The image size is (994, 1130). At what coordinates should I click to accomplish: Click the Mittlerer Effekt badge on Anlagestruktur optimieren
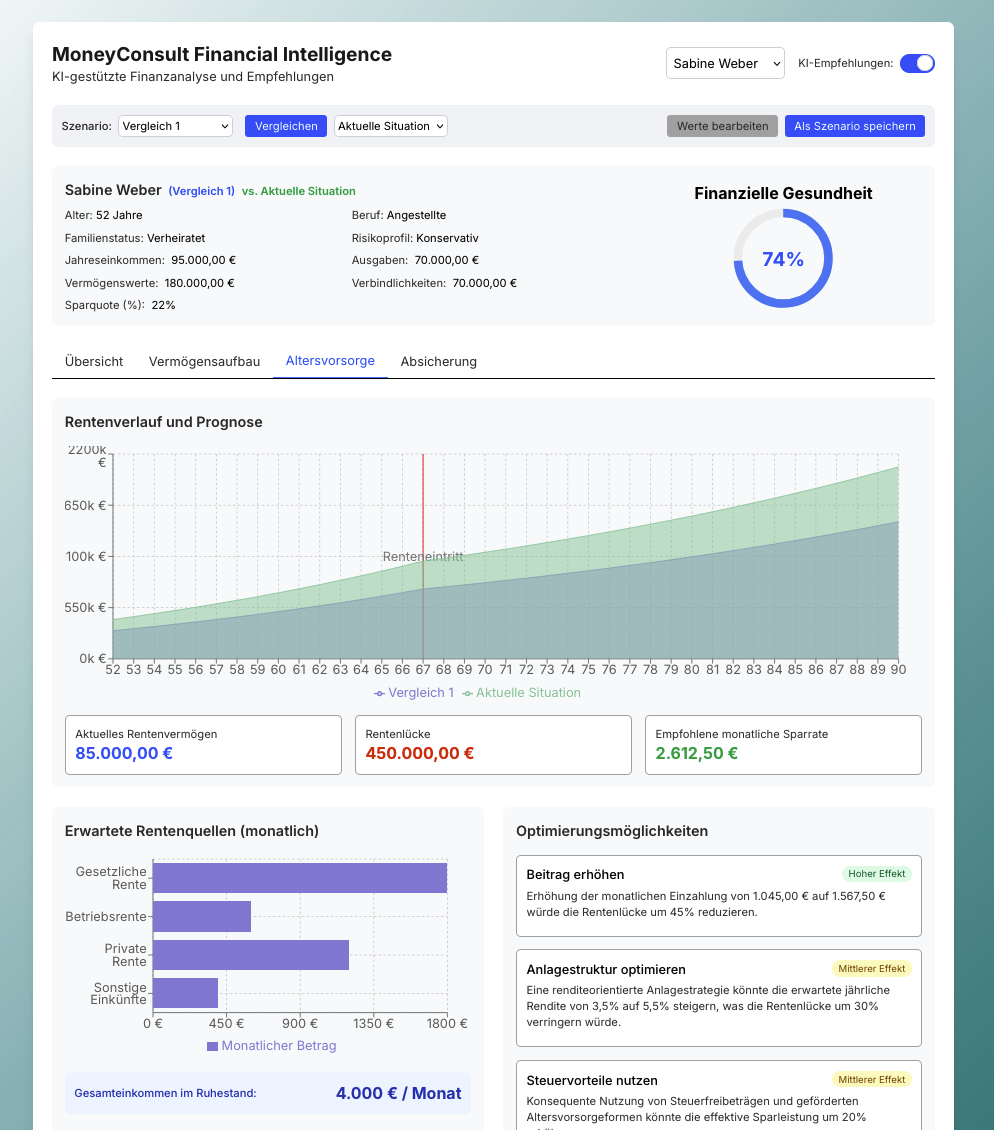(871, 969)
